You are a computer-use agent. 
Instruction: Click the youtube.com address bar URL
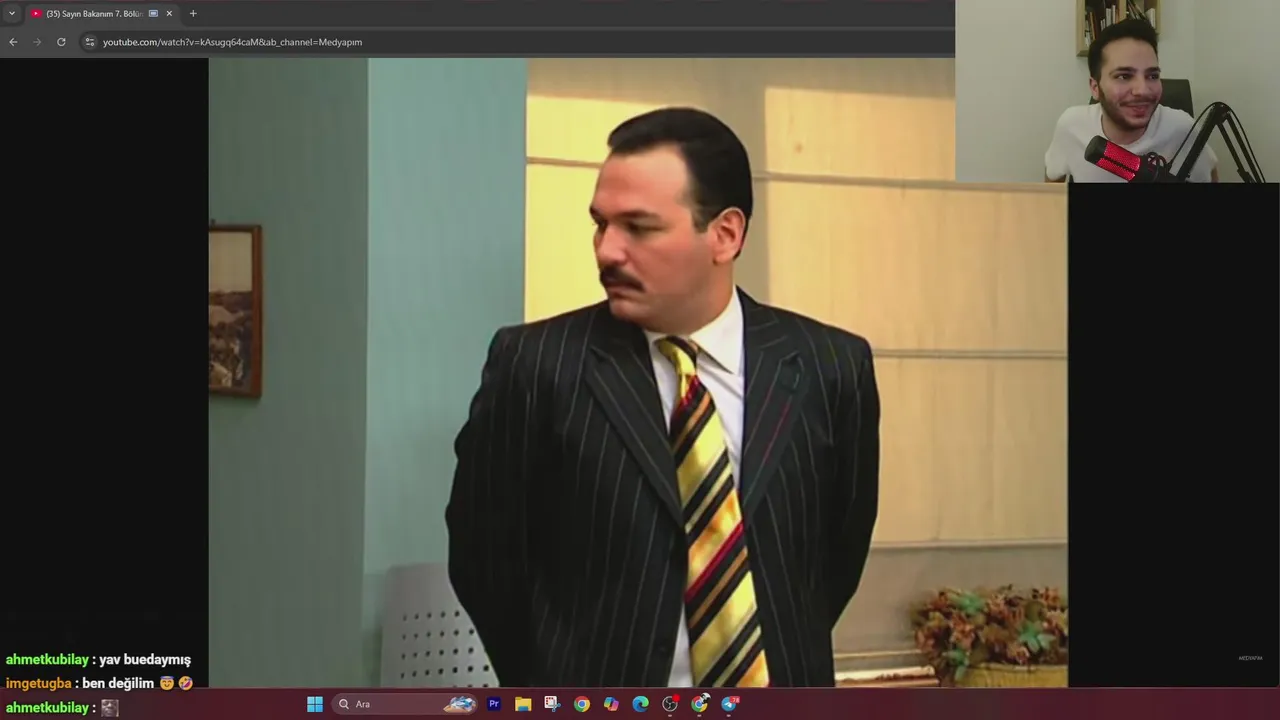[x=232, y=42]
